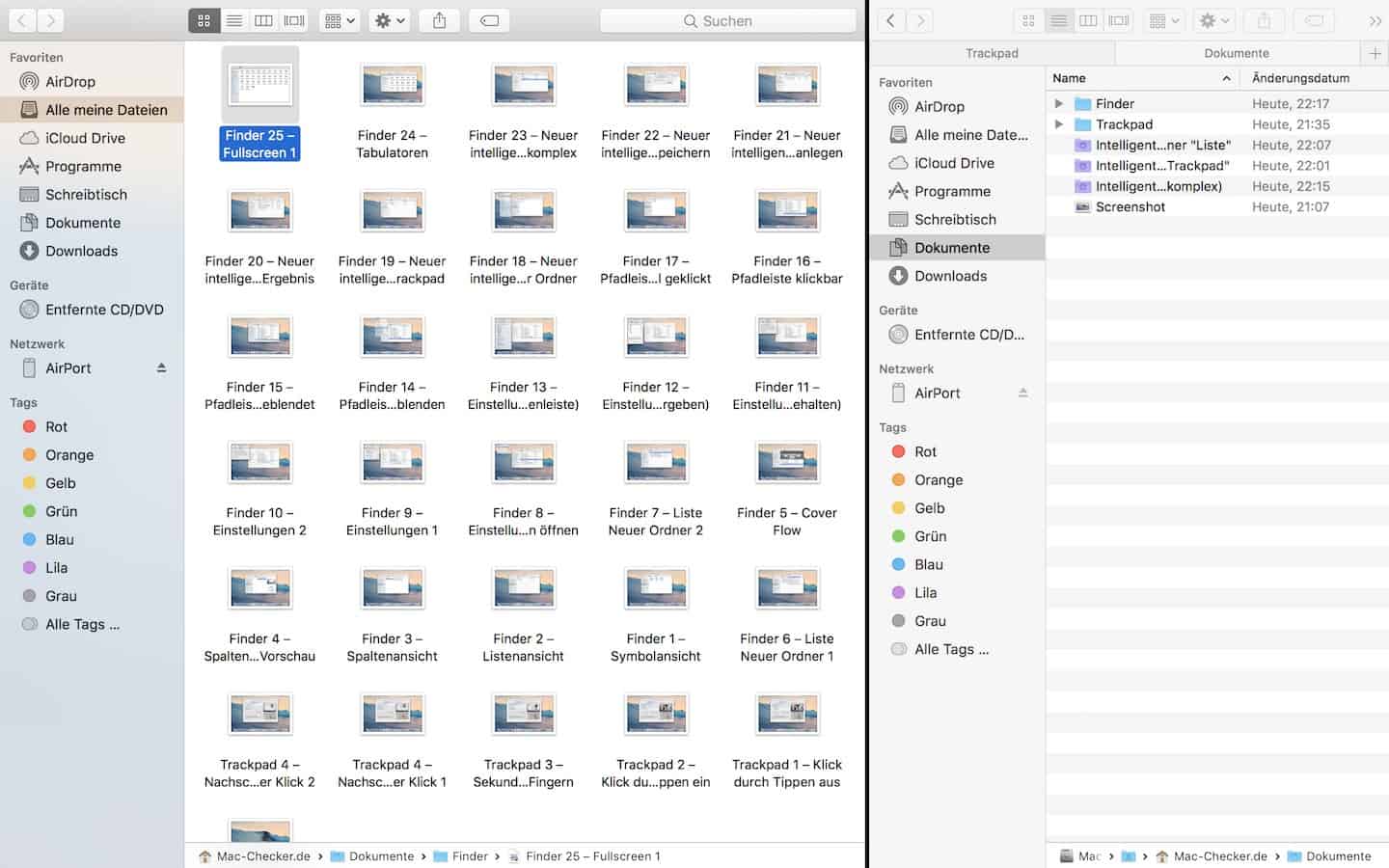This screenshot has height=868, width=1389.
Task: Click the Suchen search field
Action: point(728,20)
